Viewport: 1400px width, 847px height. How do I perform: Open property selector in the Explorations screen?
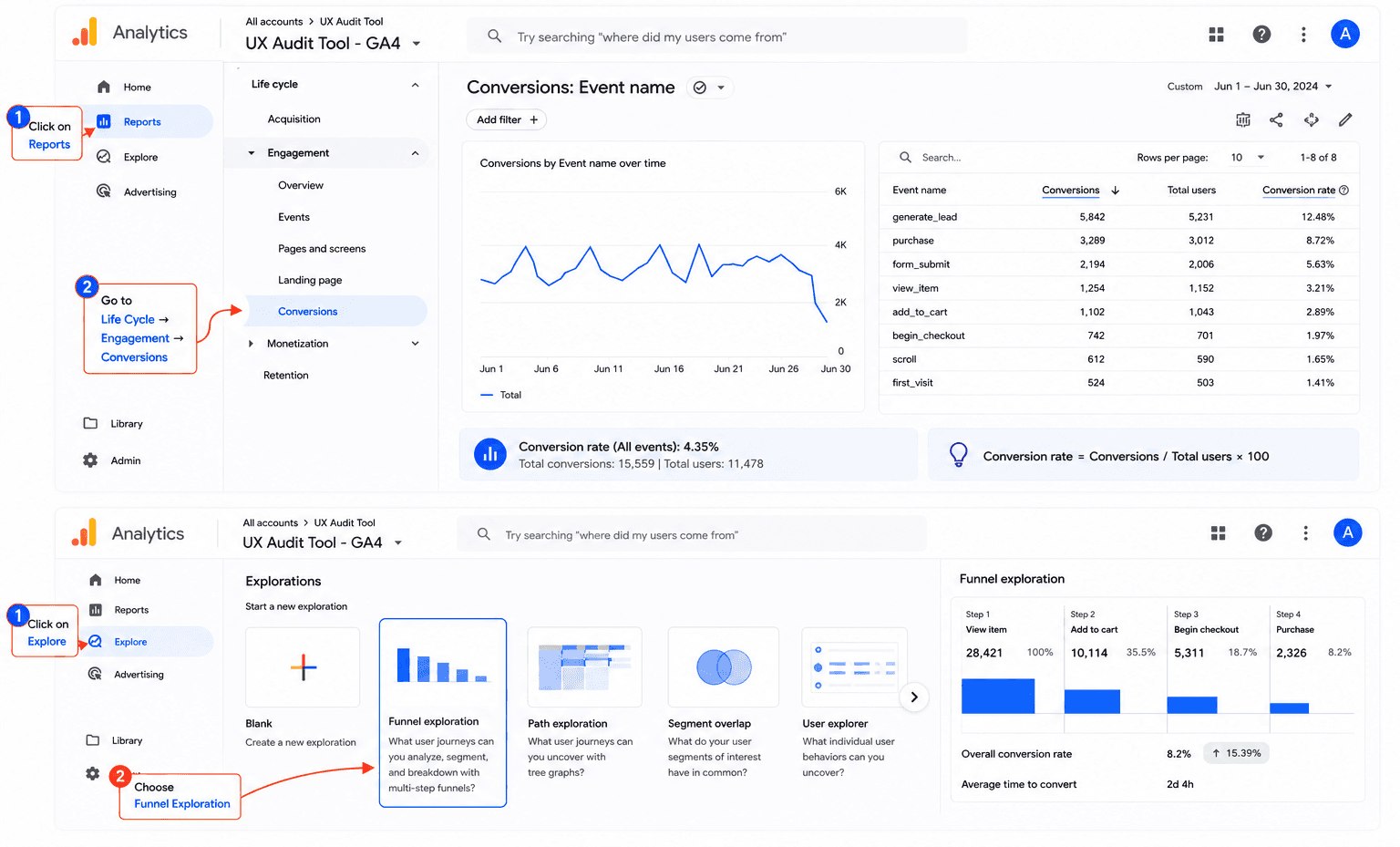(323, 542)
